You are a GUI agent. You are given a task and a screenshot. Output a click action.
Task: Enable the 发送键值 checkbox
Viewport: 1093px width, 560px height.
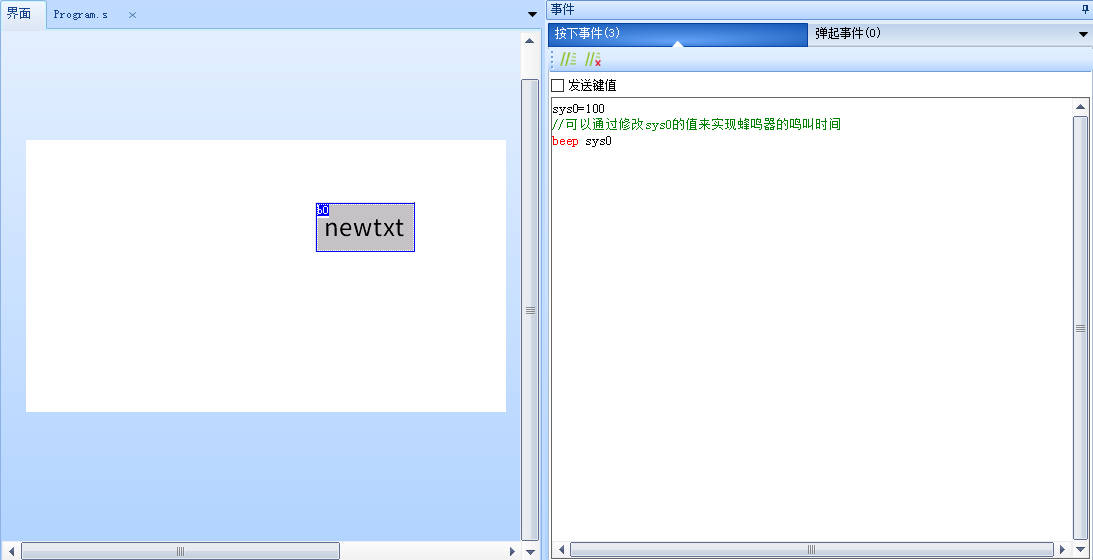coord(558,86)
